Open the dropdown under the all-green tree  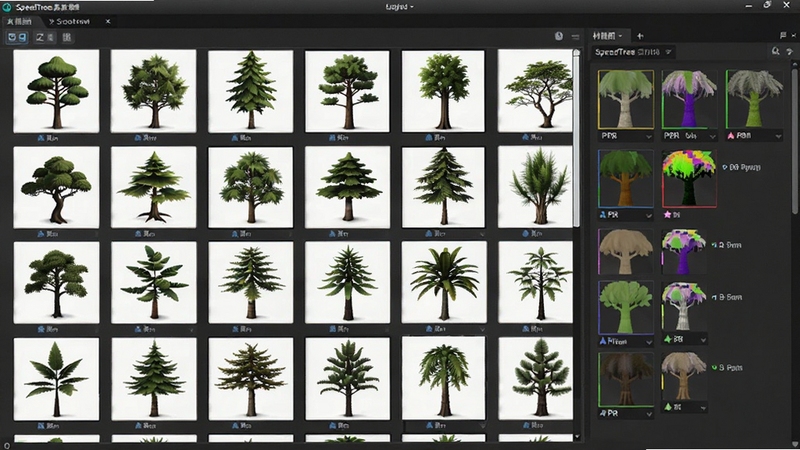pos(648,342)
